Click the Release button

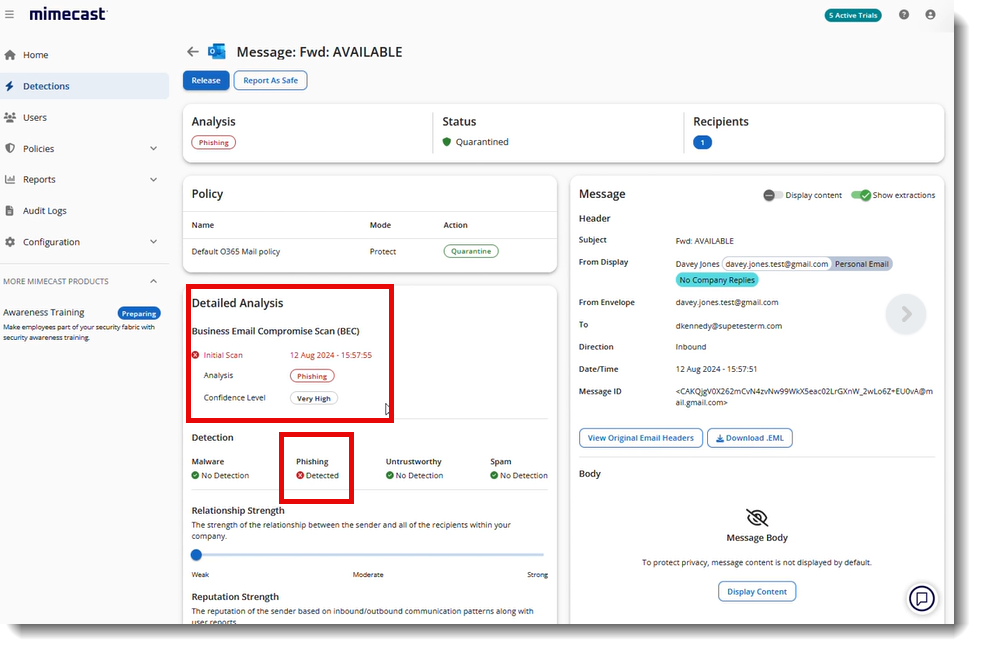(205, 80)
